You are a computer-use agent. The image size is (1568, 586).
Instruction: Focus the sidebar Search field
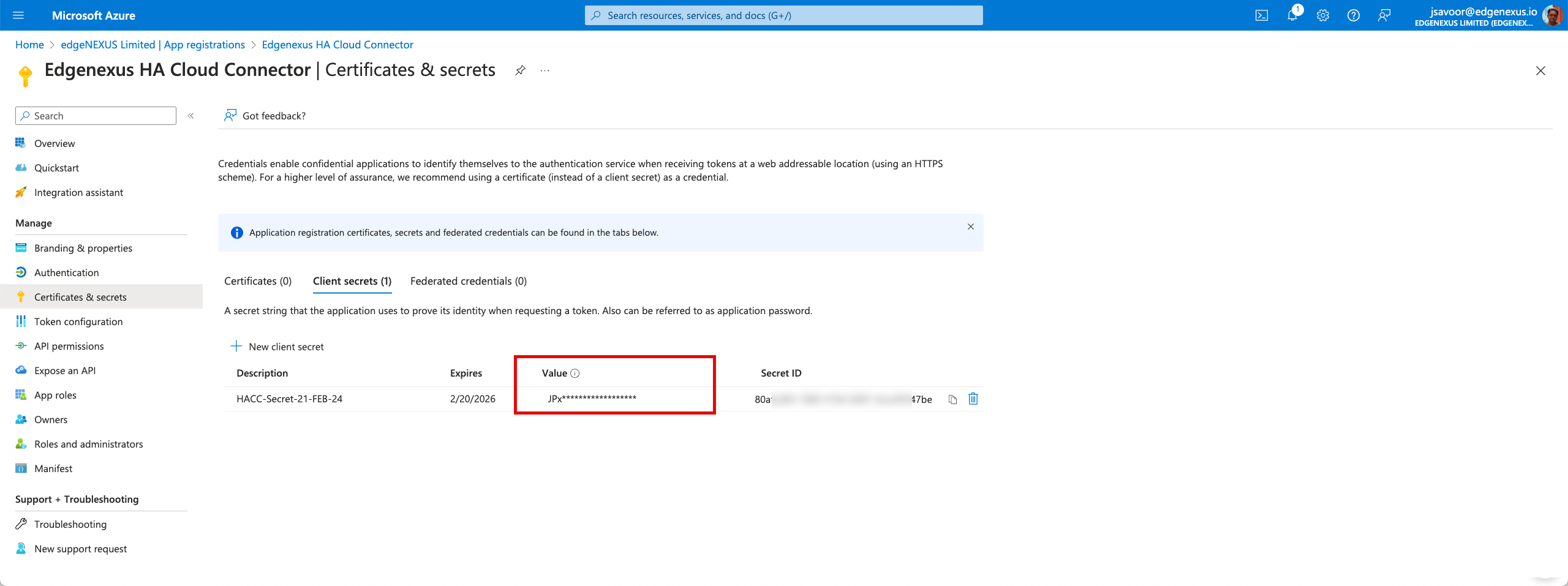click(x=96, y=116)
